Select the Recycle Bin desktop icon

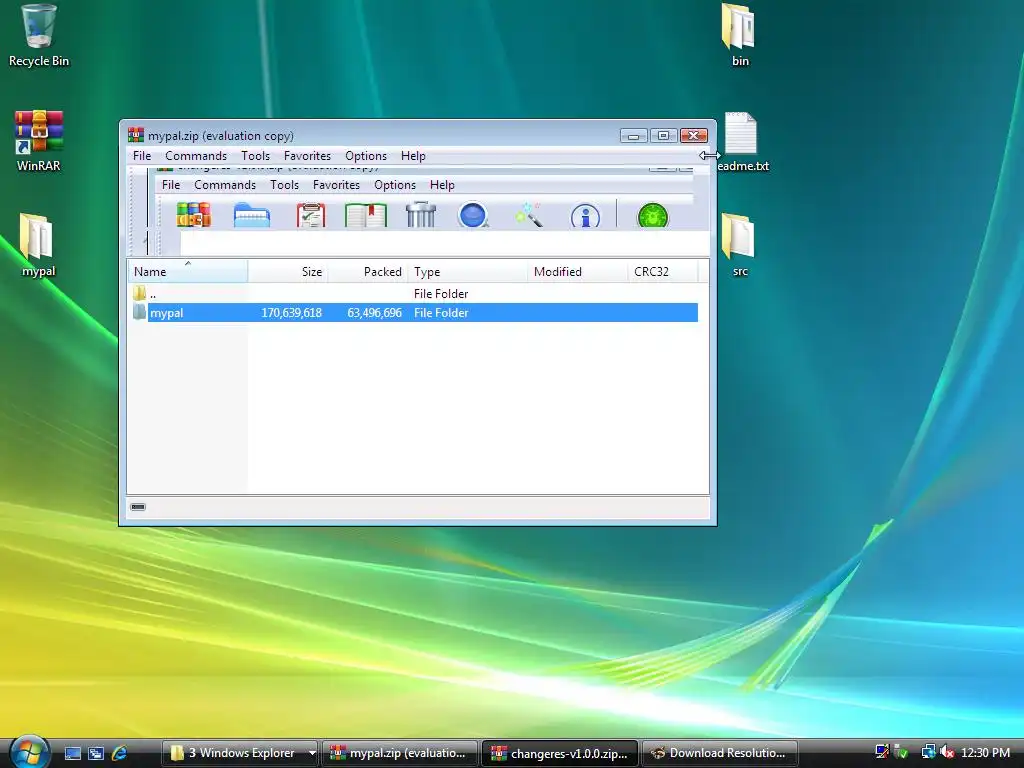[39, 36]
